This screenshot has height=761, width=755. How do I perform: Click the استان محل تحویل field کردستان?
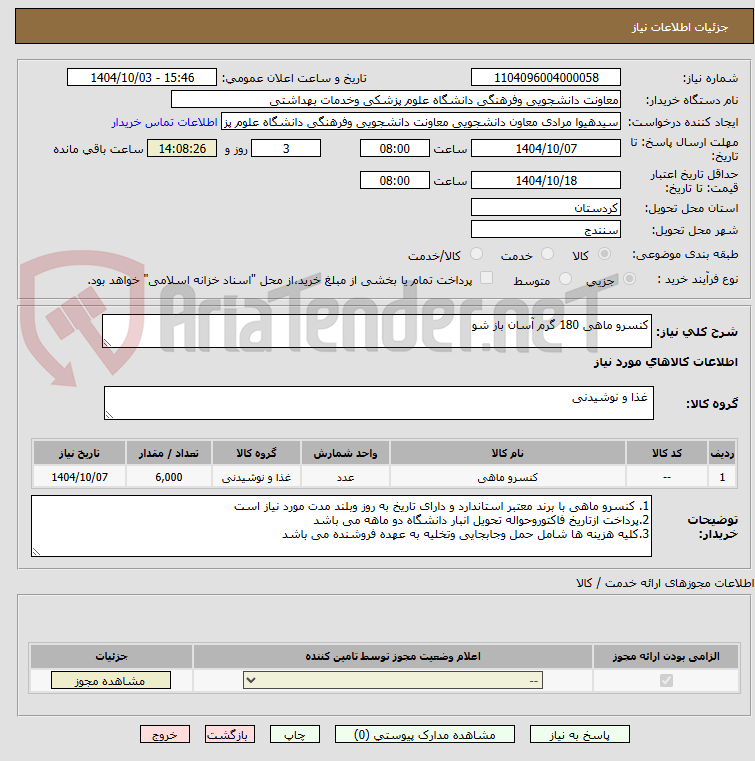[546, 208]
